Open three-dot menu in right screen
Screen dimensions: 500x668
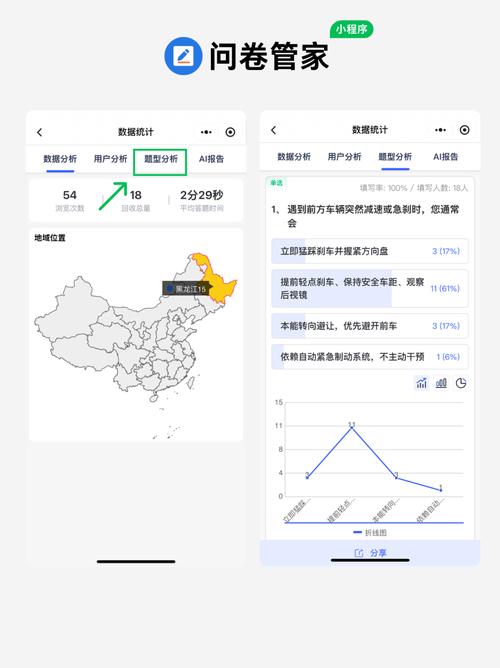pos(440,130)
